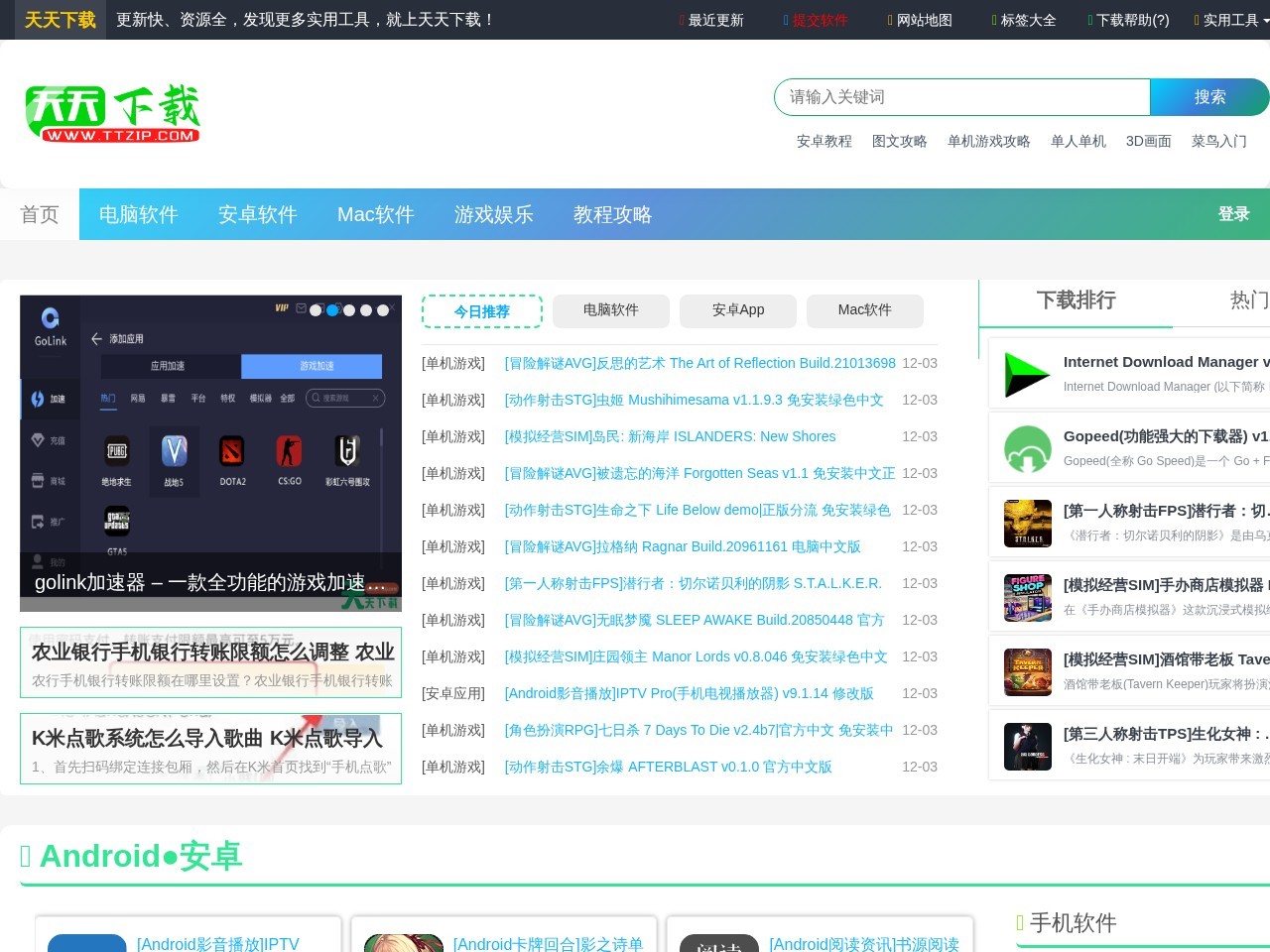
Task: Open the 游戏娱乐 navigation menu
Action: pyautogui.click(x=493, y=214)
